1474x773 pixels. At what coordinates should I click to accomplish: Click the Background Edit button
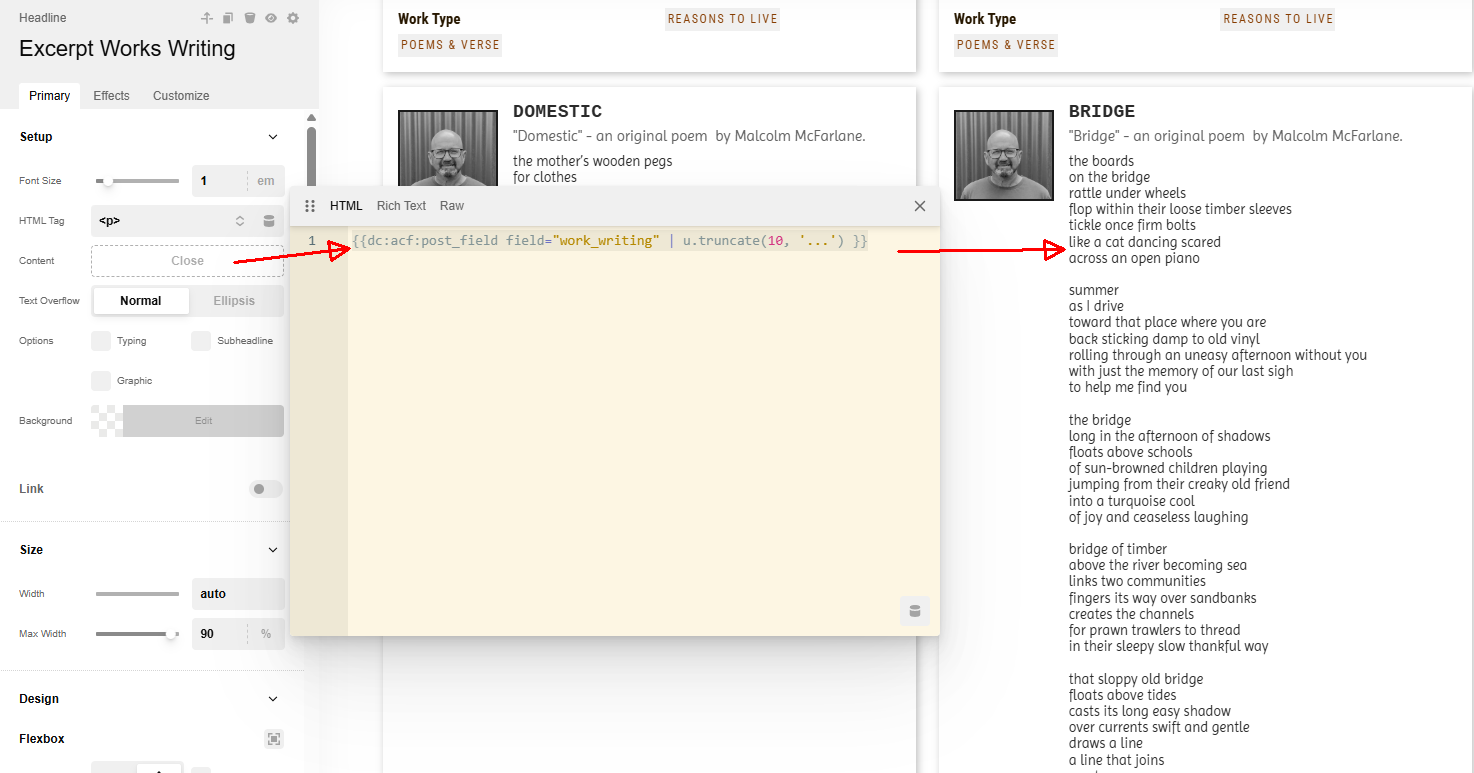(x=203, y=421)
